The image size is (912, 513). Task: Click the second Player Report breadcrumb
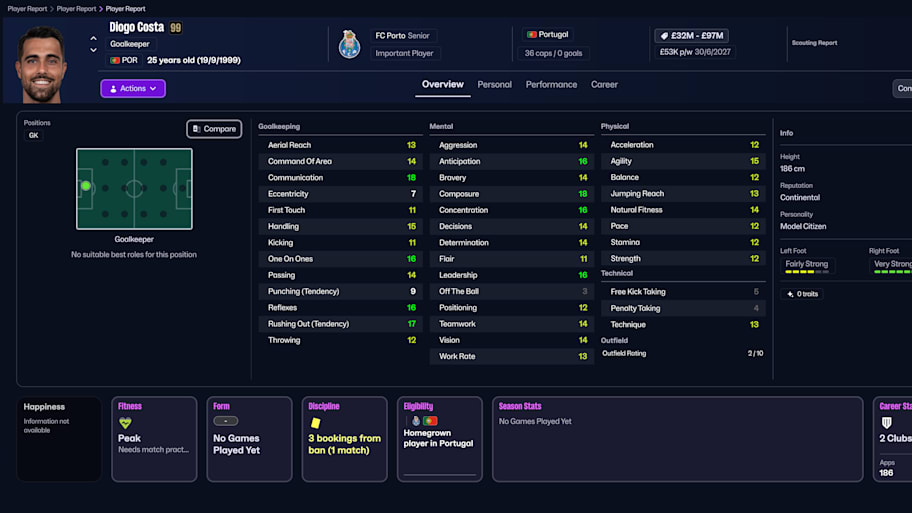pyautogui.click(x=76, y=9)
